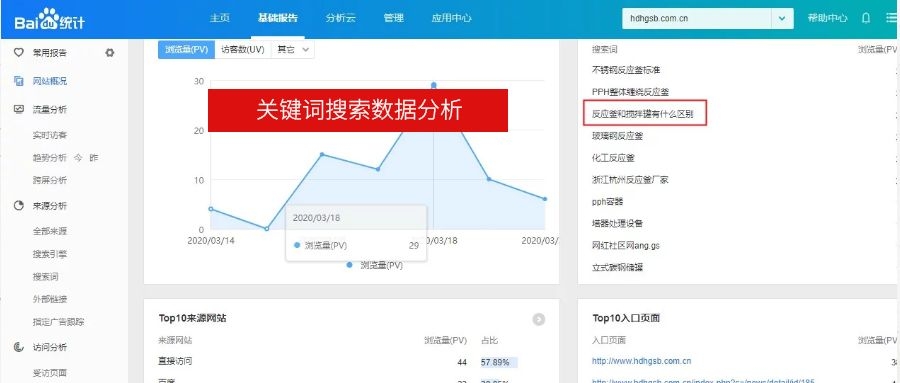Click the 占比 column header

[490, 340]
